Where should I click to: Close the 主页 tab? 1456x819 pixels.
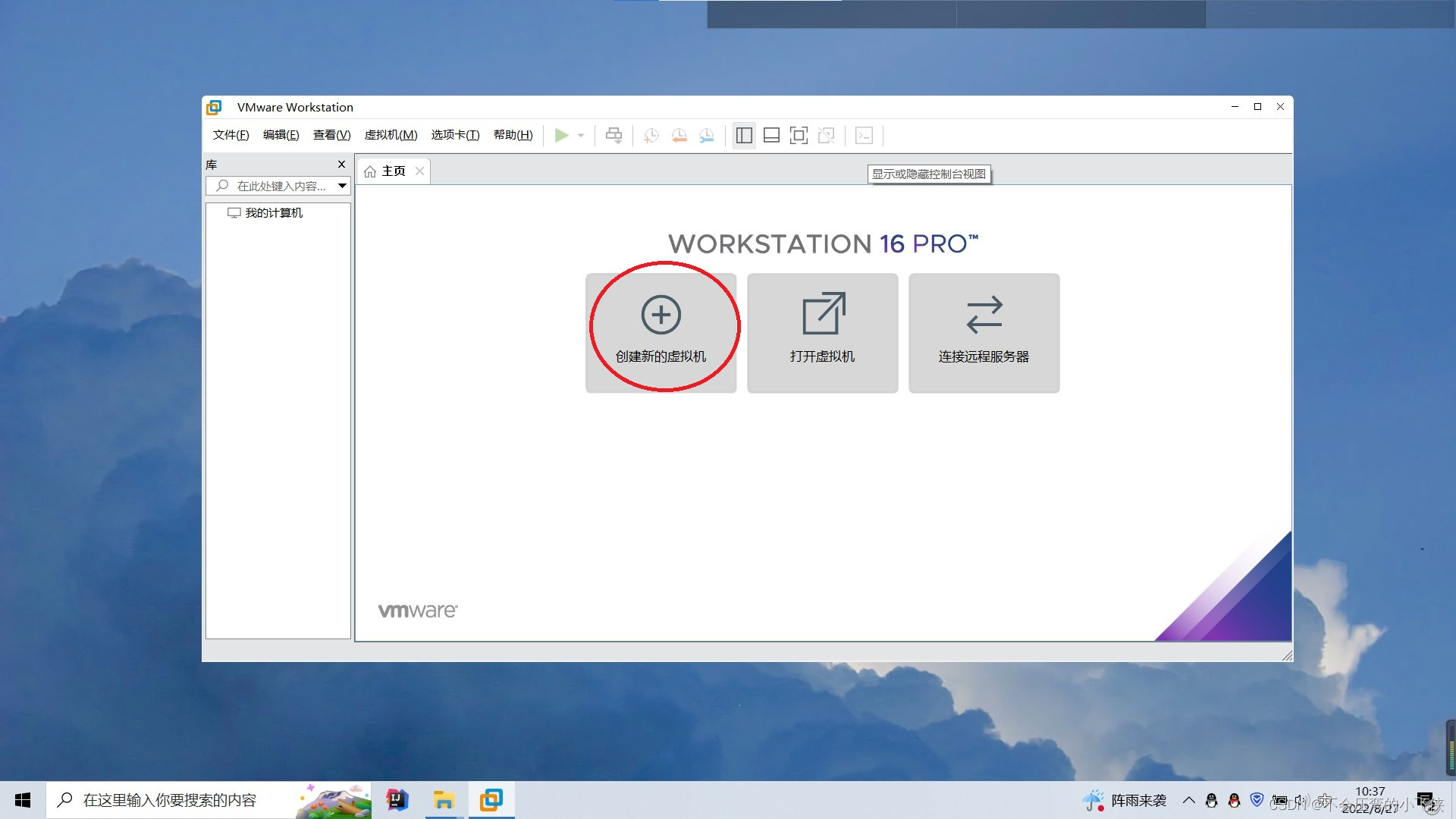[419, 171]
